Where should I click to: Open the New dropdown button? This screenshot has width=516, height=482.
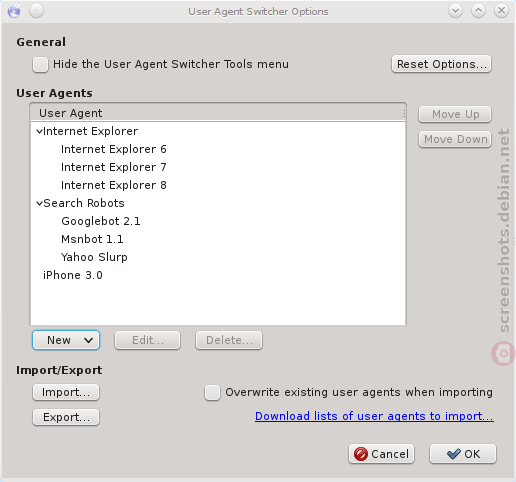66,340
